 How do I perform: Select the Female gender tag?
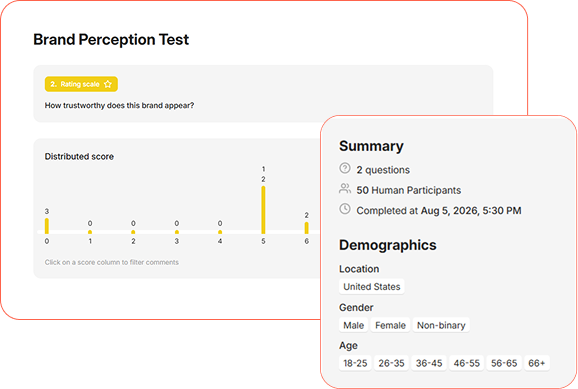pyautogui.click(x=390, y=325)
